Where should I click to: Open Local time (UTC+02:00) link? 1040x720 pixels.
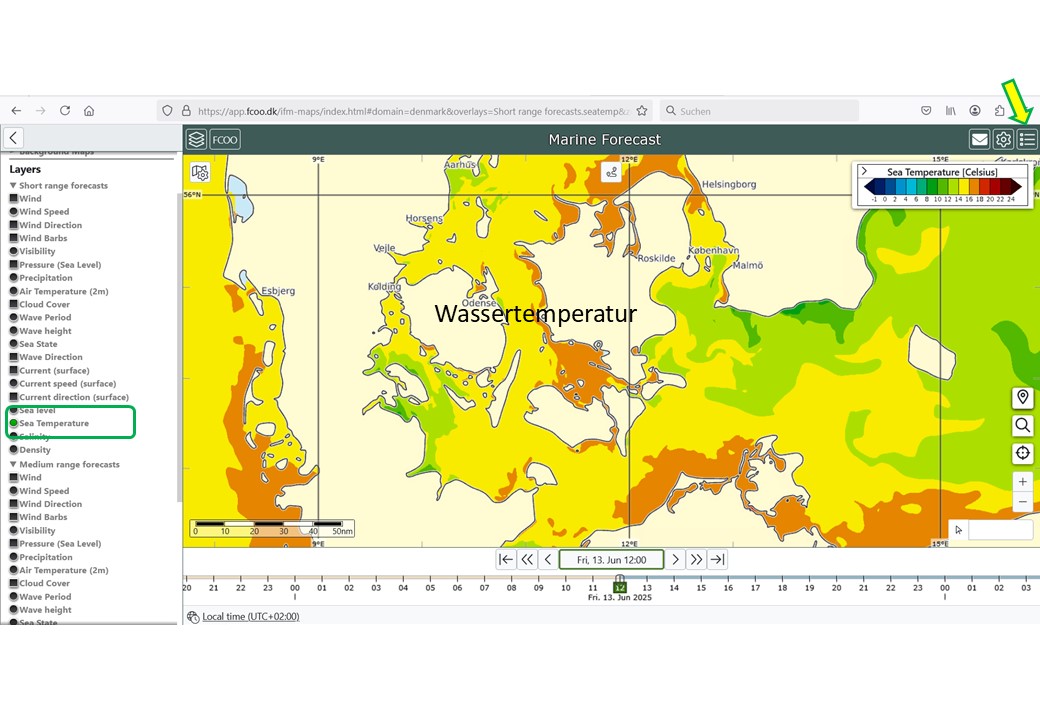tap(250, 617)
